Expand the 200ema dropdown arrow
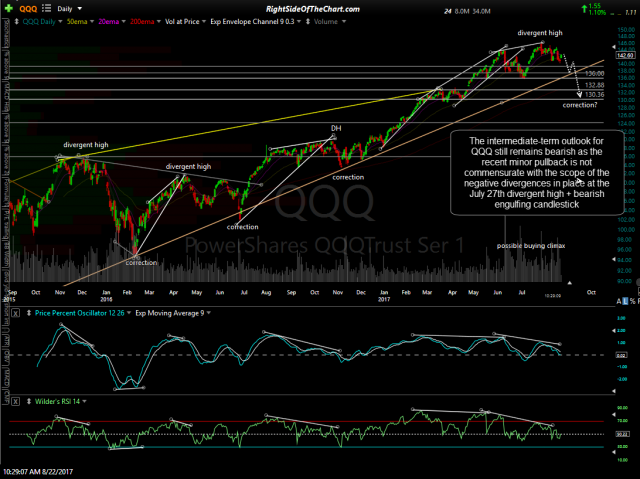Screen dimensions: 640x479 (158, 22)
